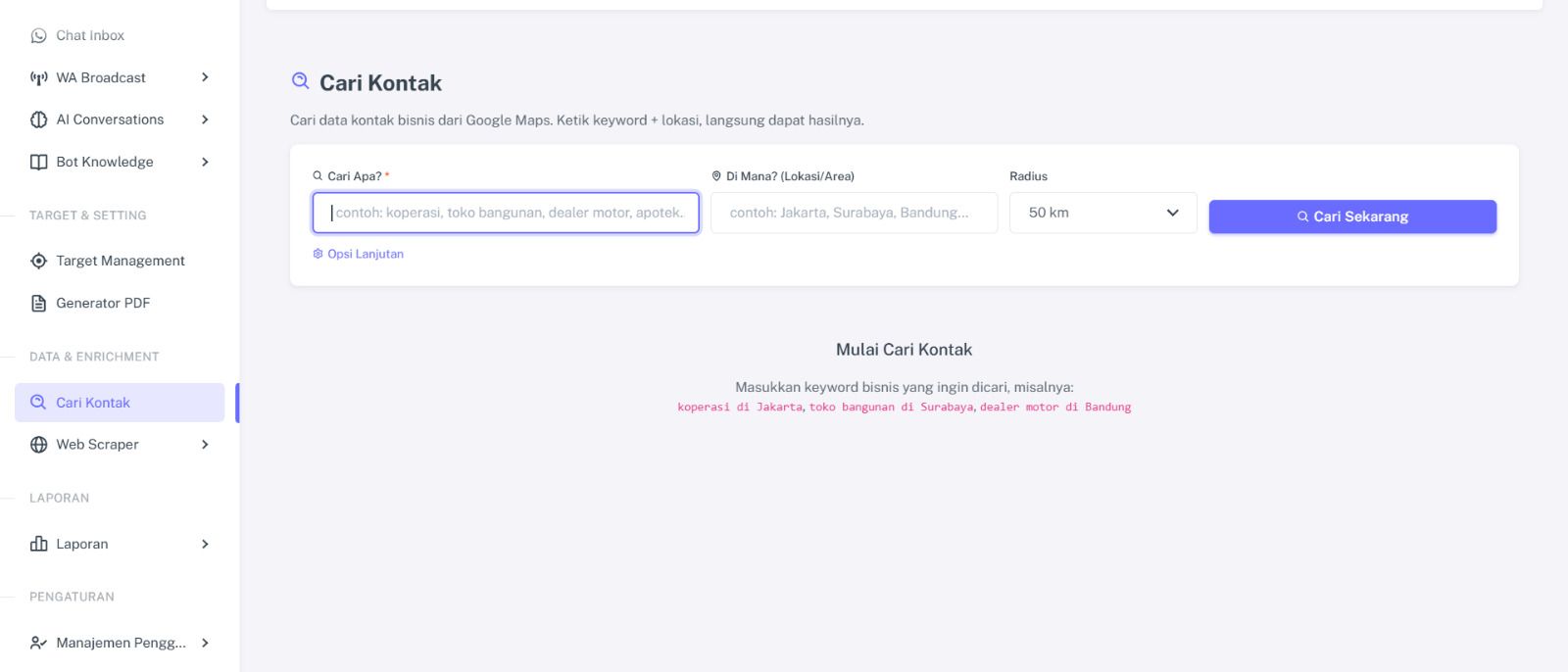
Task: Click the gear icon beside Opsi Lanjutan
Action: (x=318, y=254)
